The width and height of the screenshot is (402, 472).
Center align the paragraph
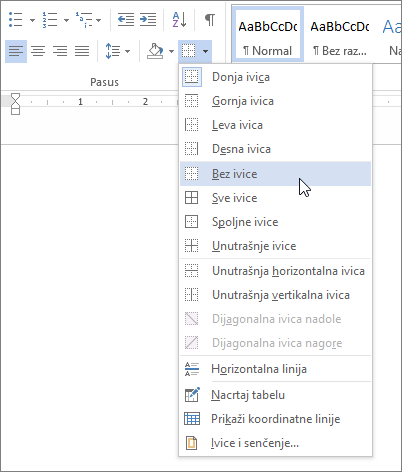(x=38, y=51)
